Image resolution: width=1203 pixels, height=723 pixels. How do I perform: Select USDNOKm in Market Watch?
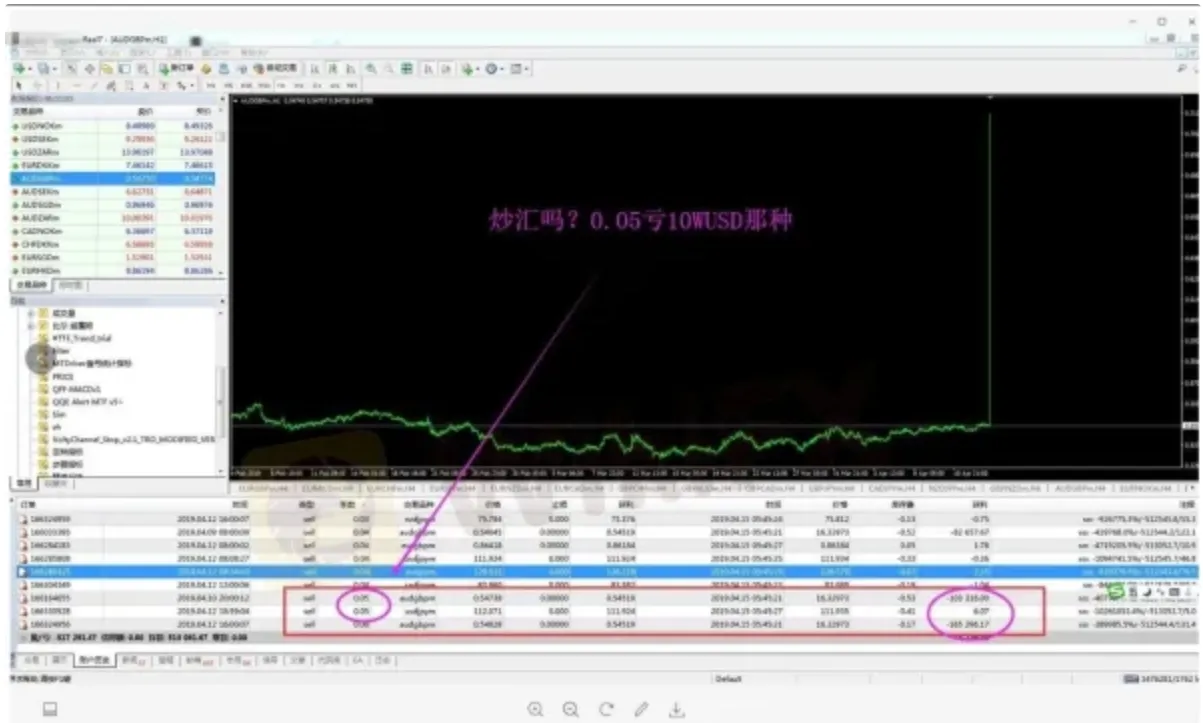click(x=112, y=127)
